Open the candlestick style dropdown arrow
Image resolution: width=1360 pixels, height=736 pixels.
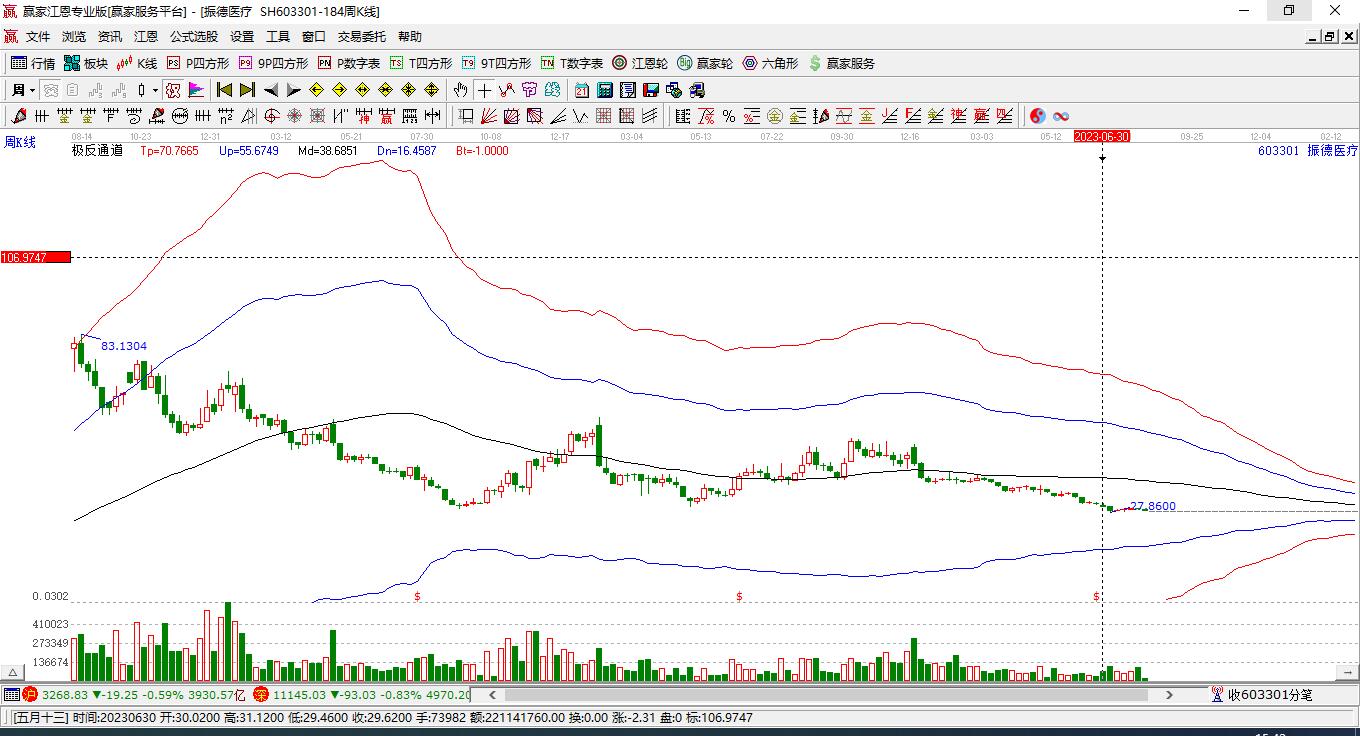pos(155,90)
